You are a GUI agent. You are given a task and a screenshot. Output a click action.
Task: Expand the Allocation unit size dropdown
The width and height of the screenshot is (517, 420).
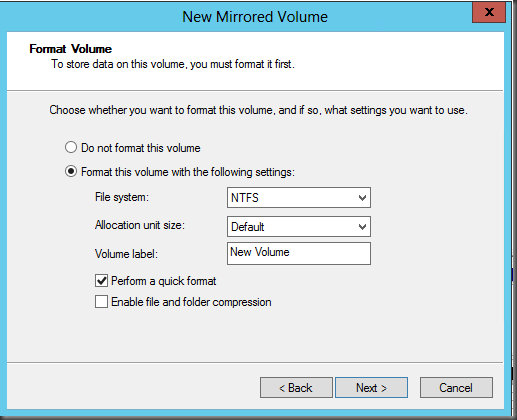coord(299,227)
